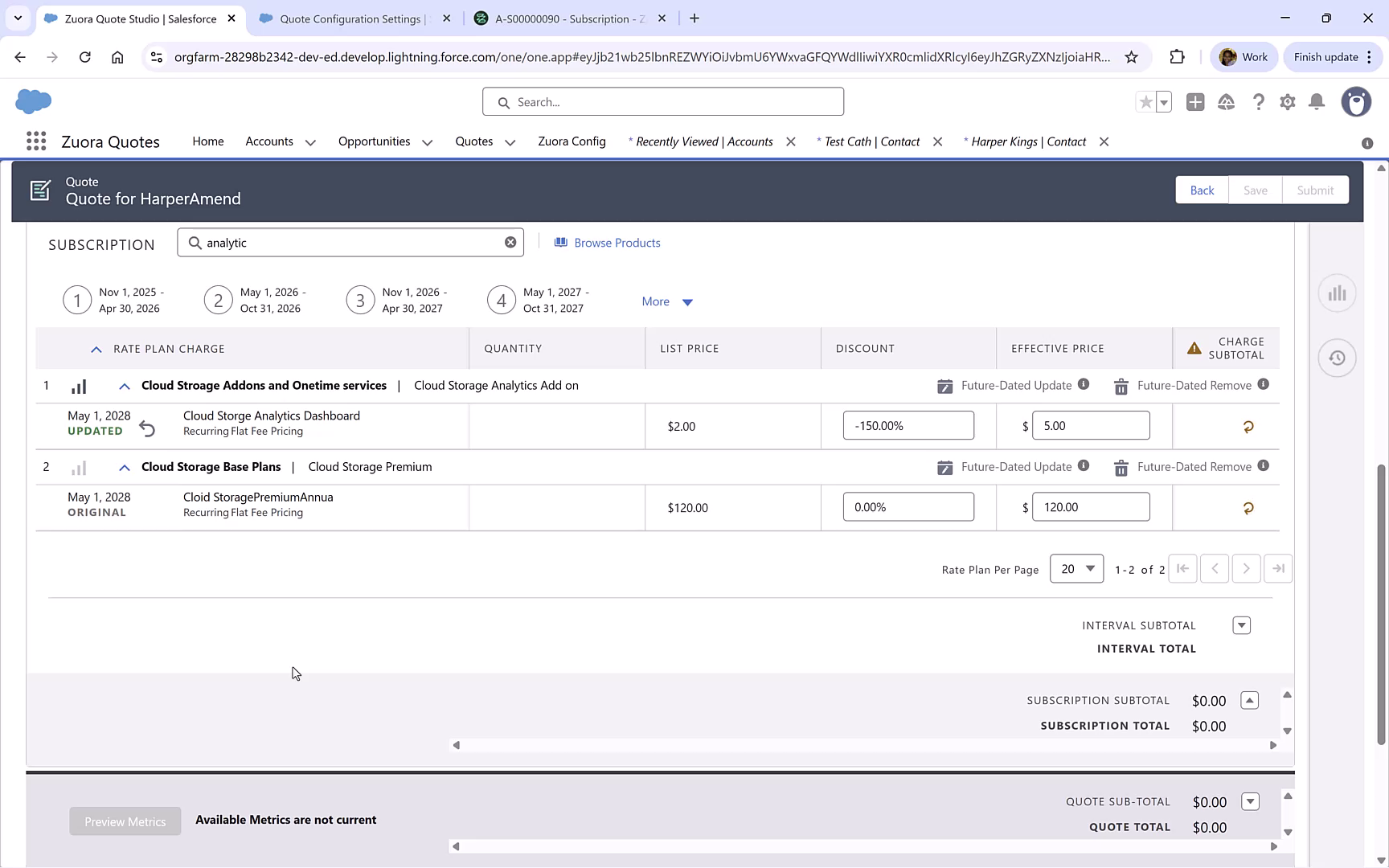Click the notifications bell icon
The height and width of the screenshot is (868, 1389).
tap(1317, 102)
